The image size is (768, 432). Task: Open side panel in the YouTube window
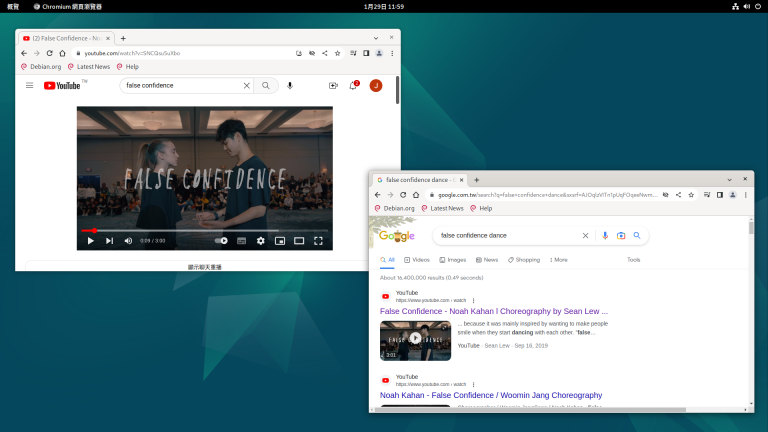(x=366, y=53)
